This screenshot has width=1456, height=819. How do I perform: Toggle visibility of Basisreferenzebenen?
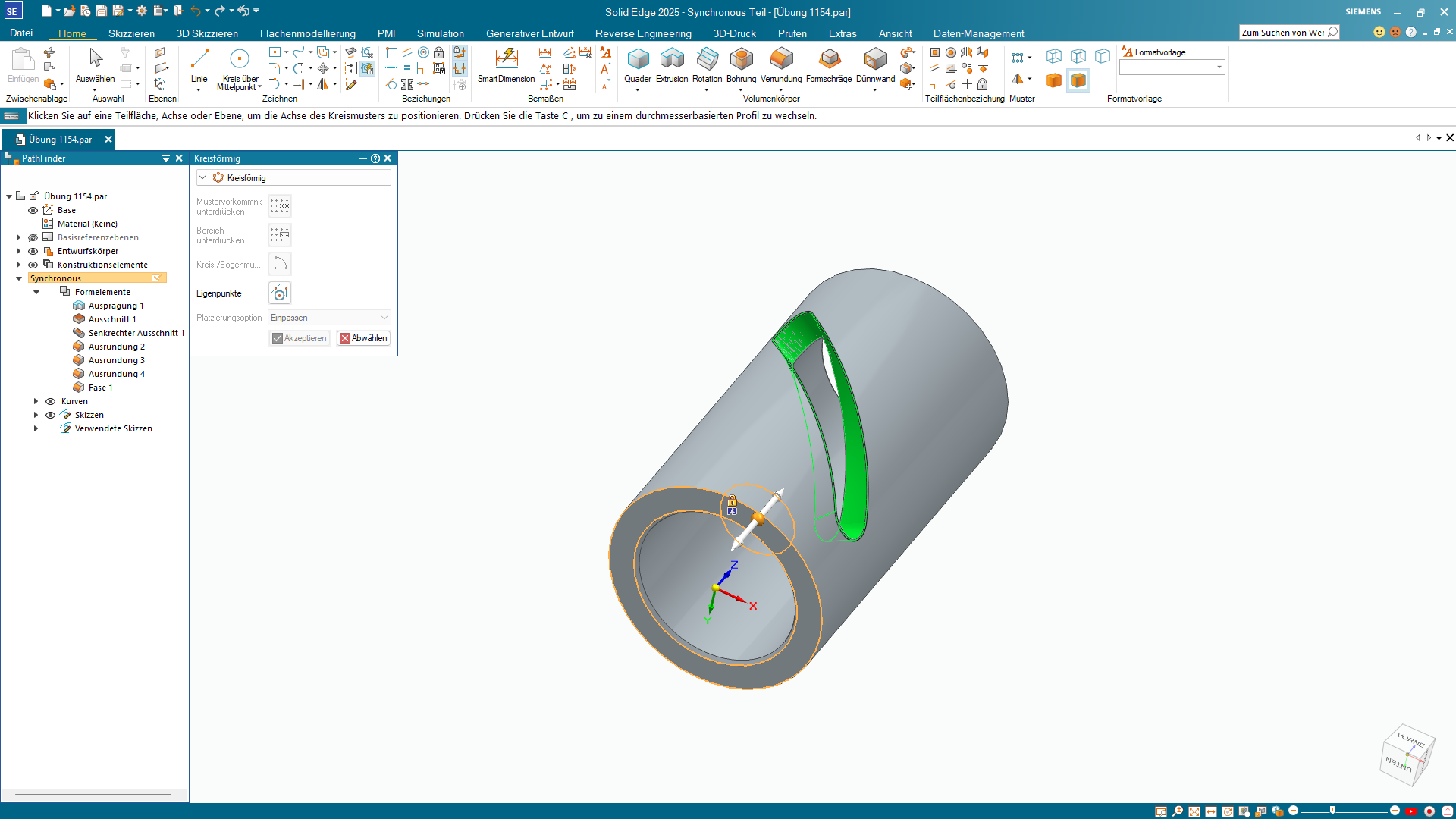pyautogui.click(x=33, y=237)
